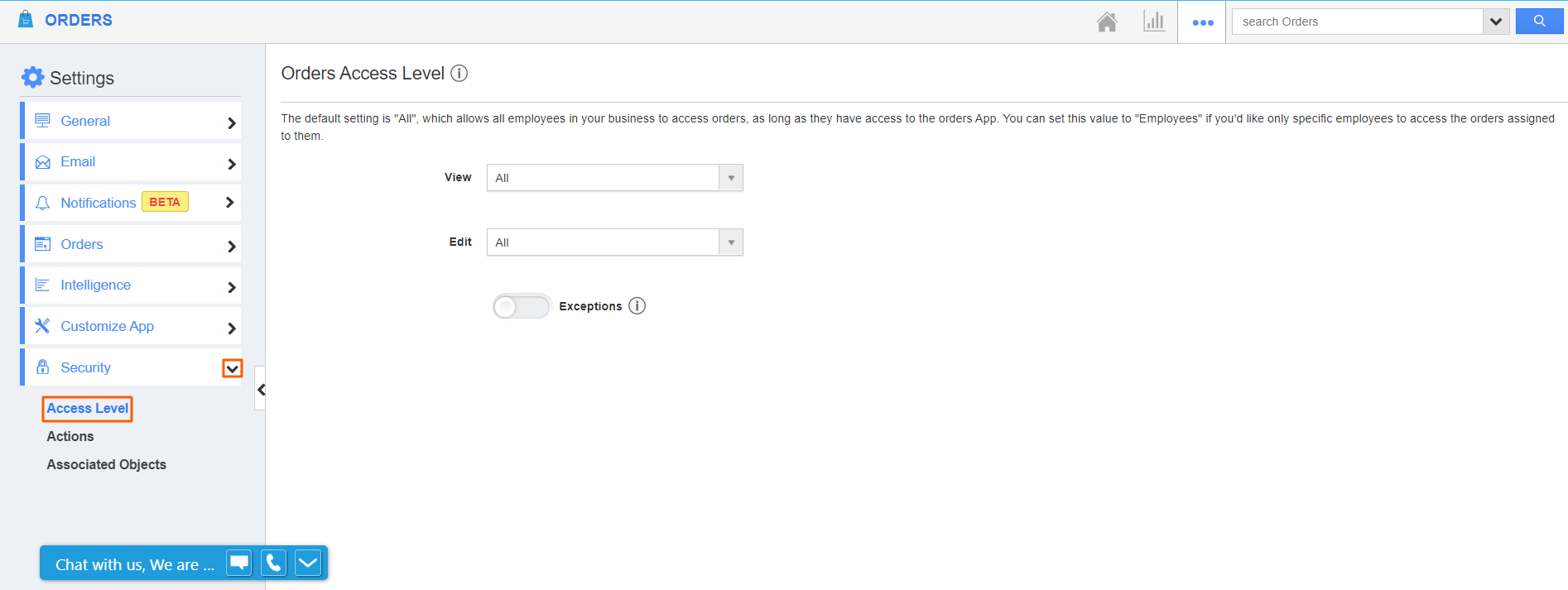Enable the Exceptions toggle
Viewport: 1568px width, 590px height.
[x=522, y=307]
